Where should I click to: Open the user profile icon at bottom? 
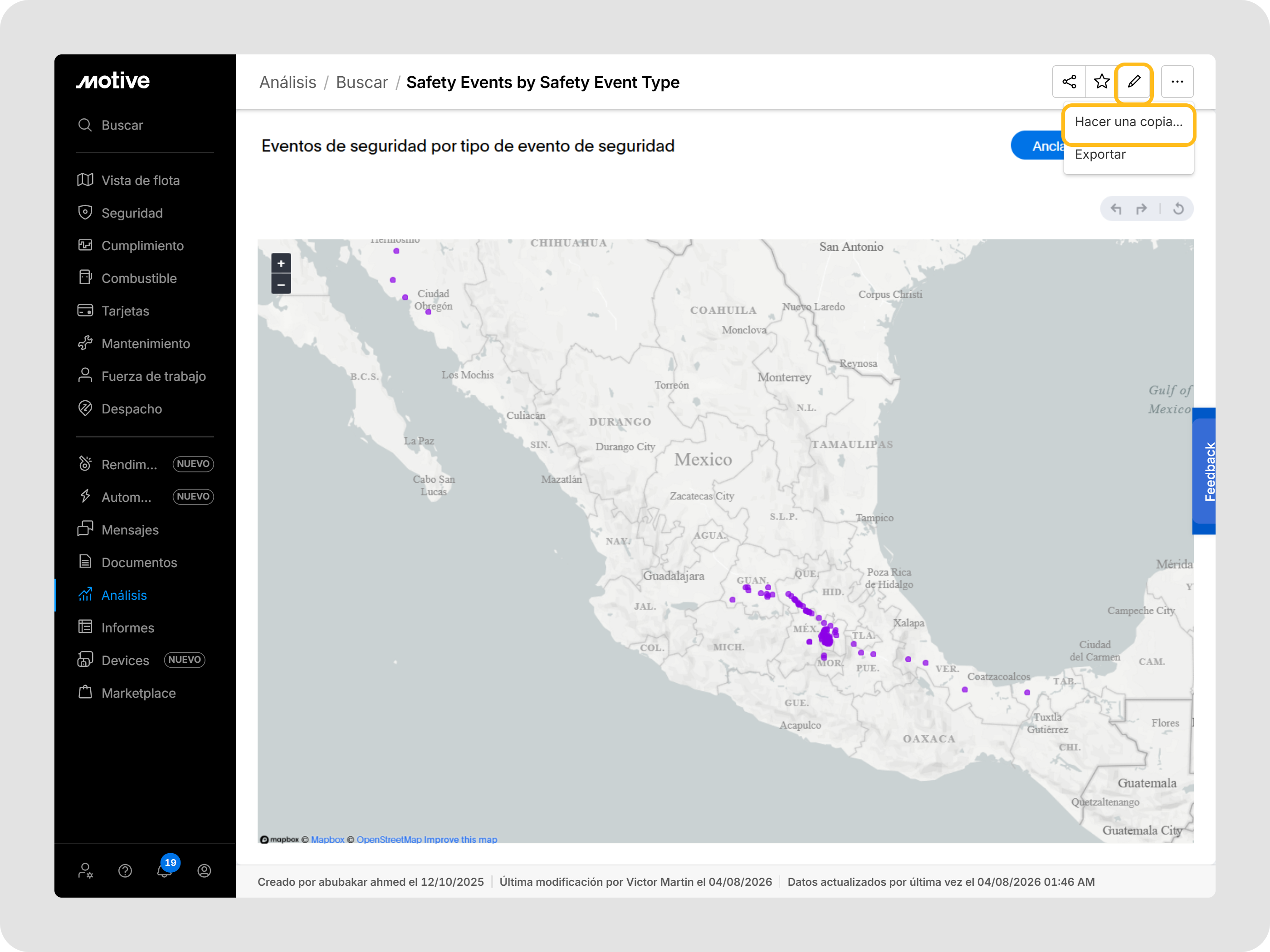click(x=204, y=870)
